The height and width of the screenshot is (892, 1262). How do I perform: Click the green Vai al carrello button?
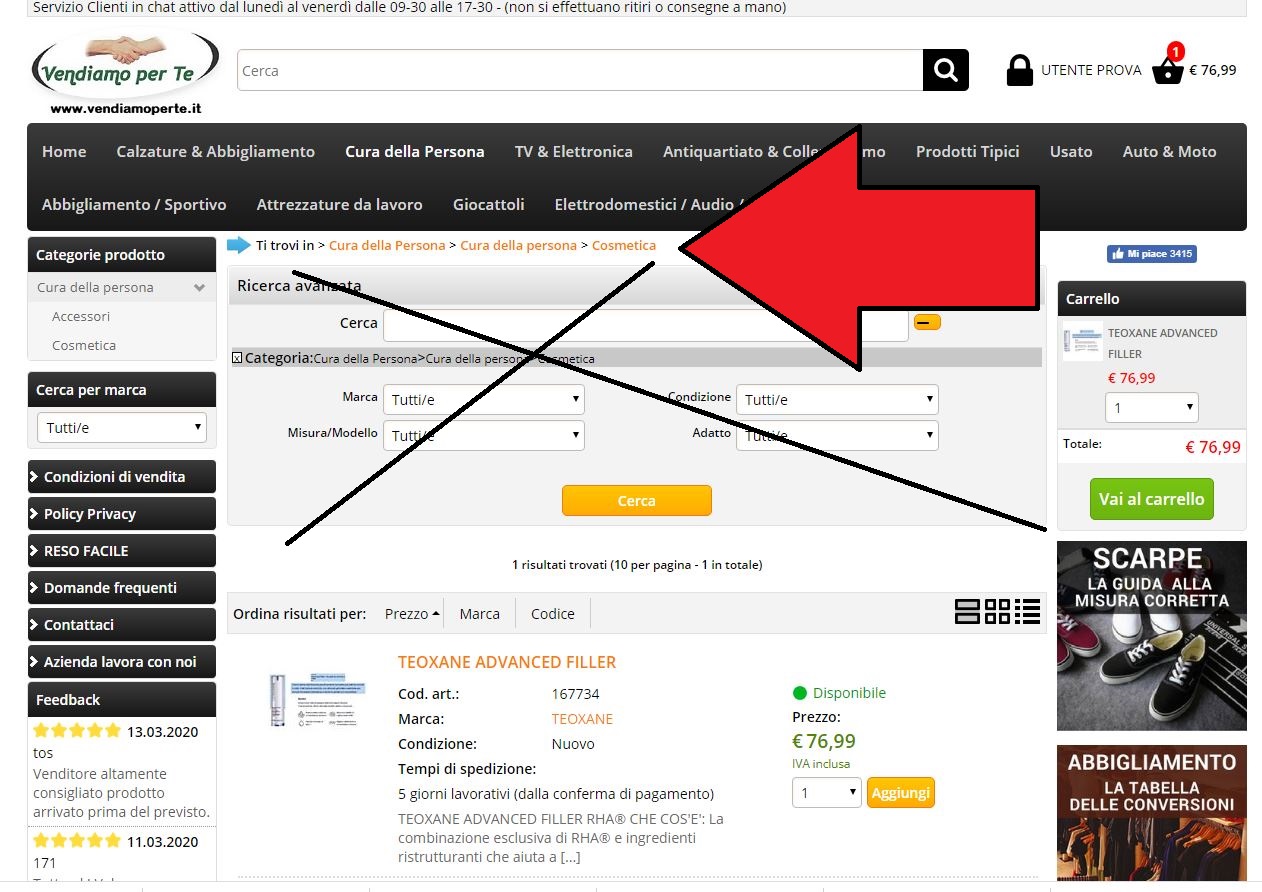point(1151,498)
